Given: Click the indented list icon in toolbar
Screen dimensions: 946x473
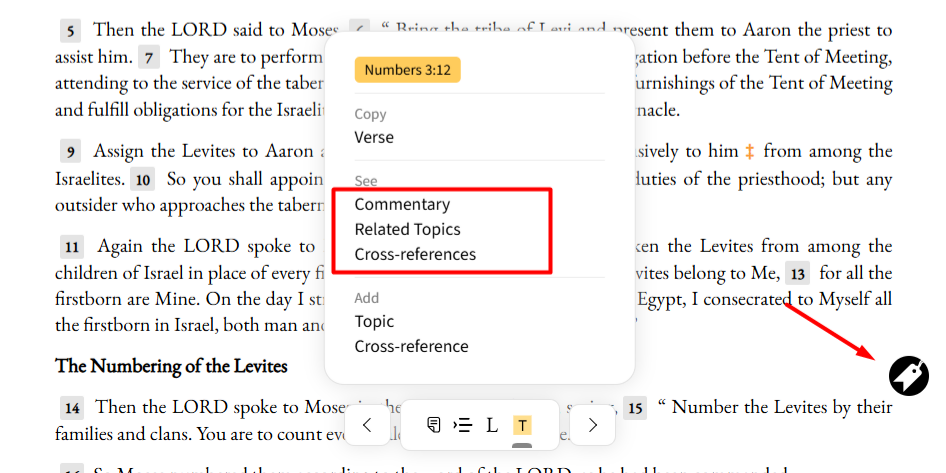Looking at the screenshot, I should click(463, 425).
